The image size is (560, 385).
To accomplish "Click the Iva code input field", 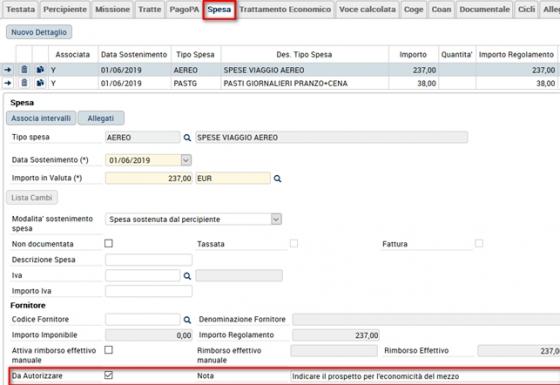I will click(142, 275).
